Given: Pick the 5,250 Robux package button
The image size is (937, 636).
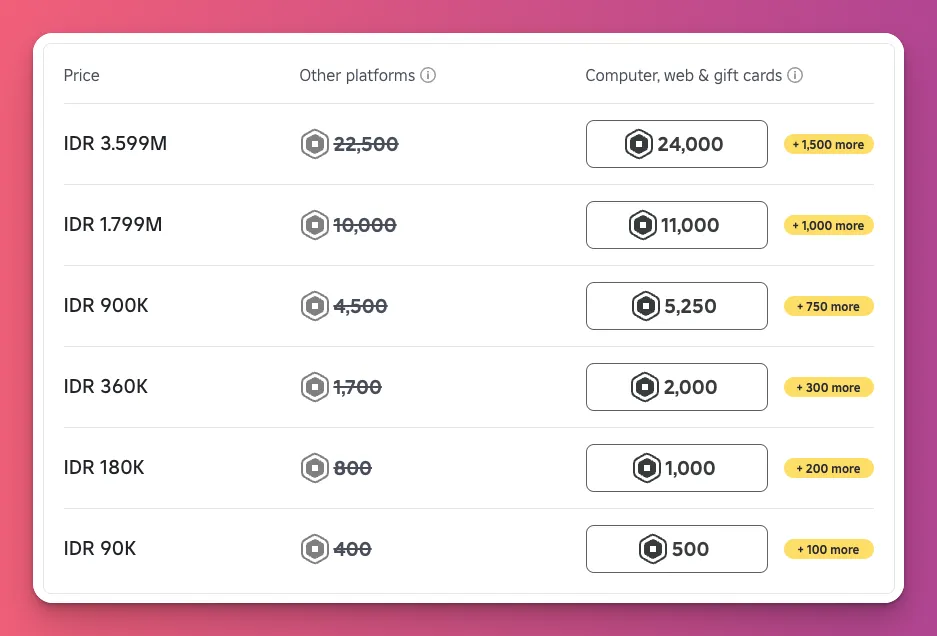Looking at the screenshot, I should [x=676, y=306].
